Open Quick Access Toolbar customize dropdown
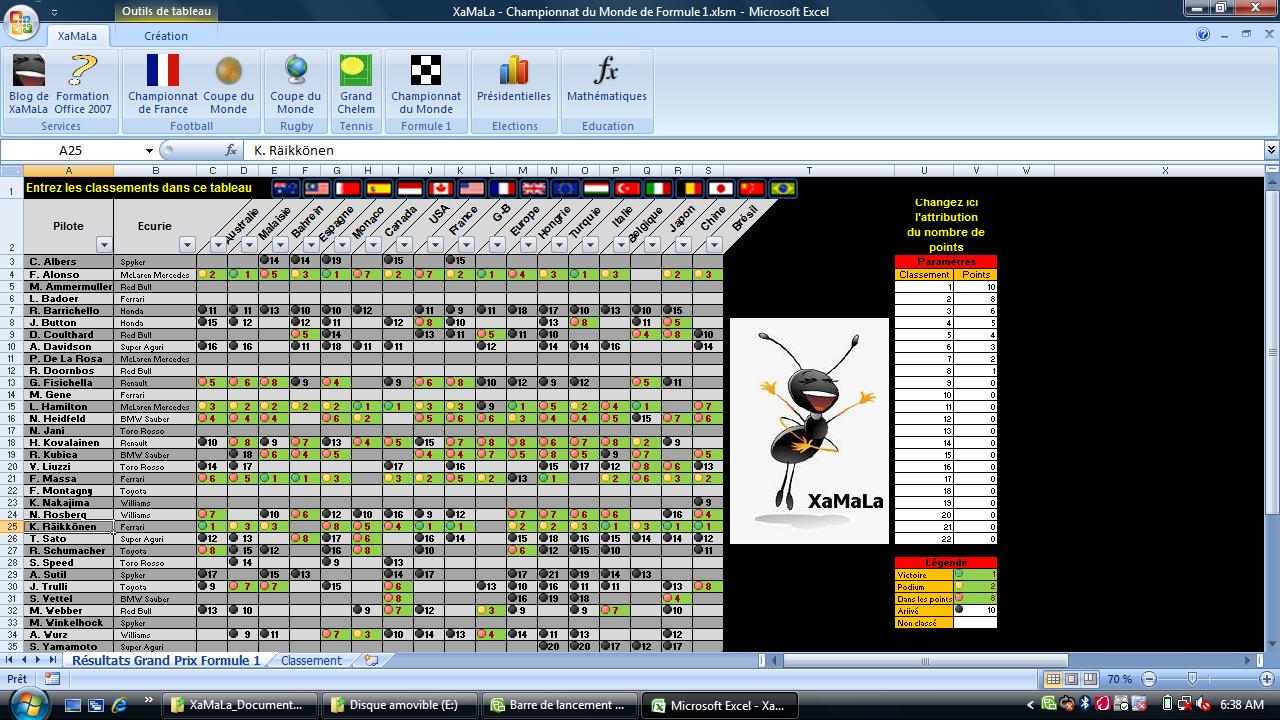The height and width of the screenshot is (720, 1280). coord(54,12)
